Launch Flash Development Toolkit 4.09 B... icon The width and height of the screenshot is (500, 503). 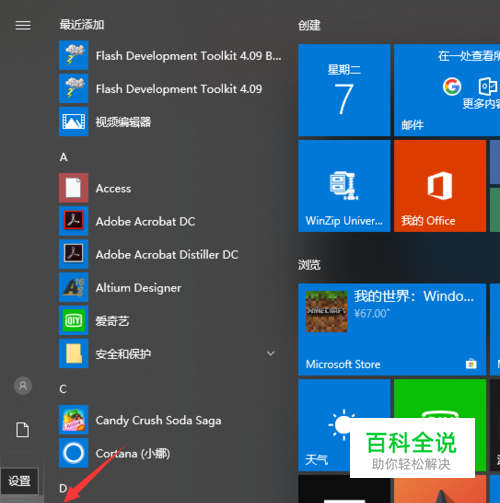pos(74,55)
